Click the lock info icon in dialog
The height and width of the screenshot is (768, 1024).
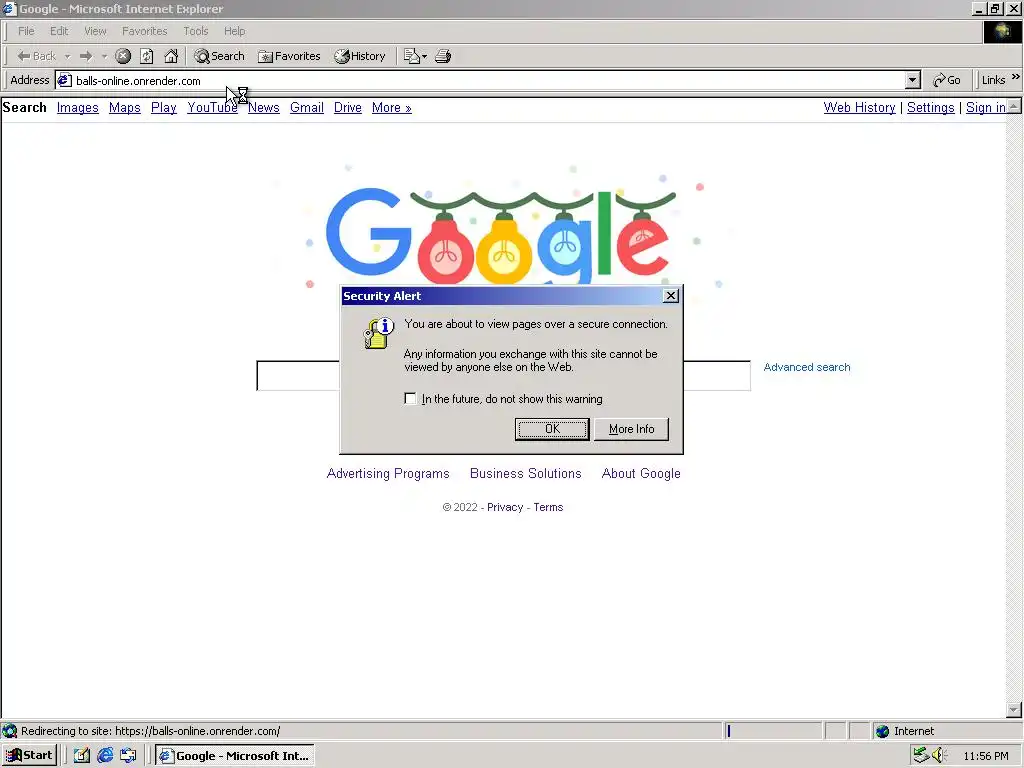pyautogui.click(x=379, y=333)
